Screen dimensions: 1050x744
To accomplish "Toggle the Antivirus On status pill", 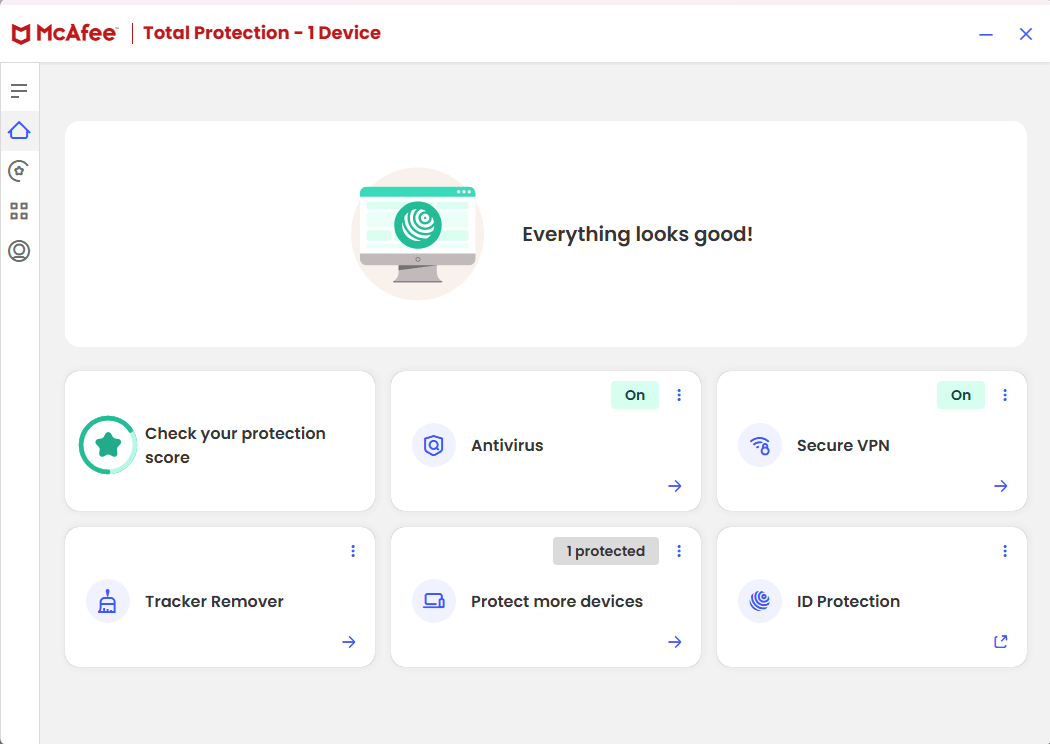I will click(x=634, y=395).
